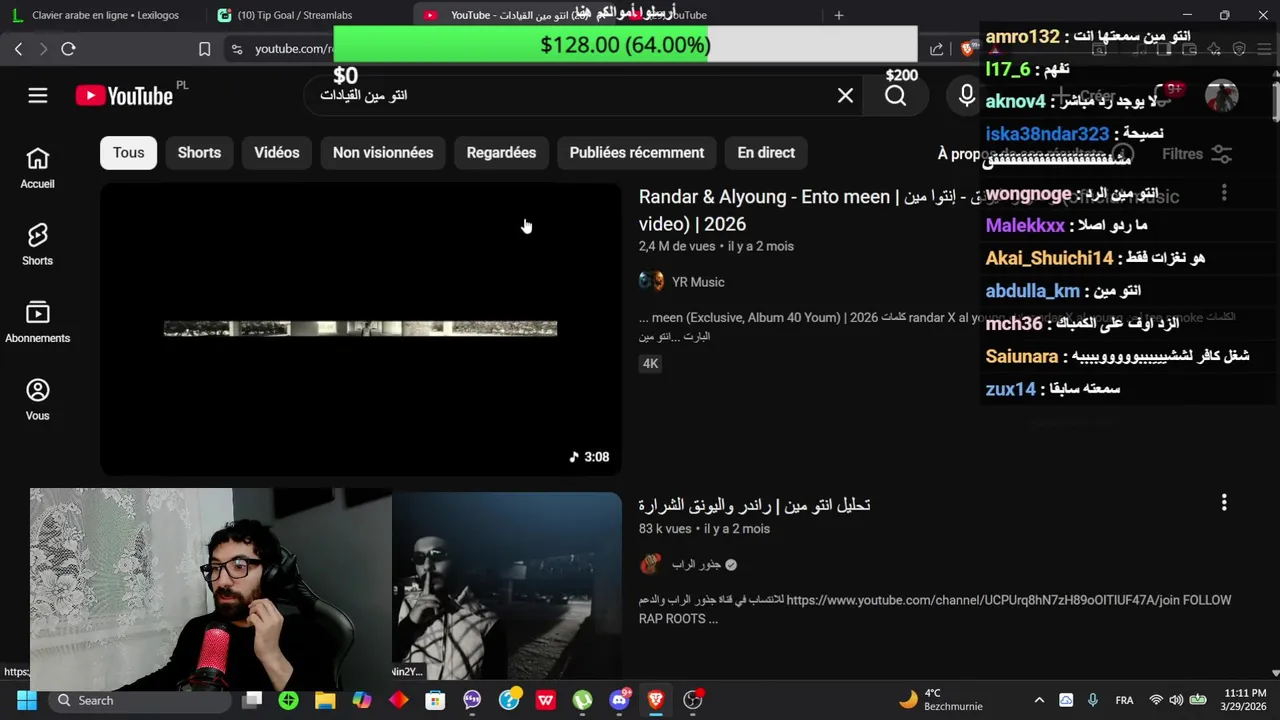The height and width of the screenshot is (720, 1280).
Task: Go to the YouTube home logo
Action: coord(124,95)
